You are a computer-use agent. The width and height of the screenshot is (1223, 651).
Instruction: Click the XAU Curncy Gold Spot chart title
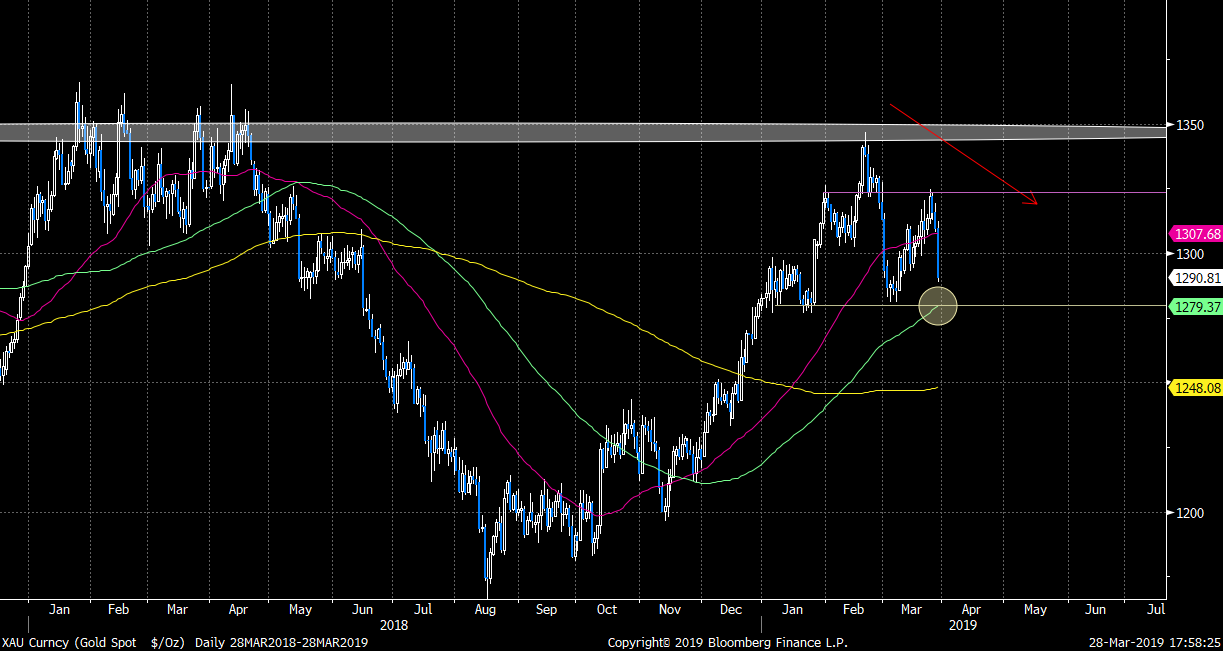[x=95, y=641]
